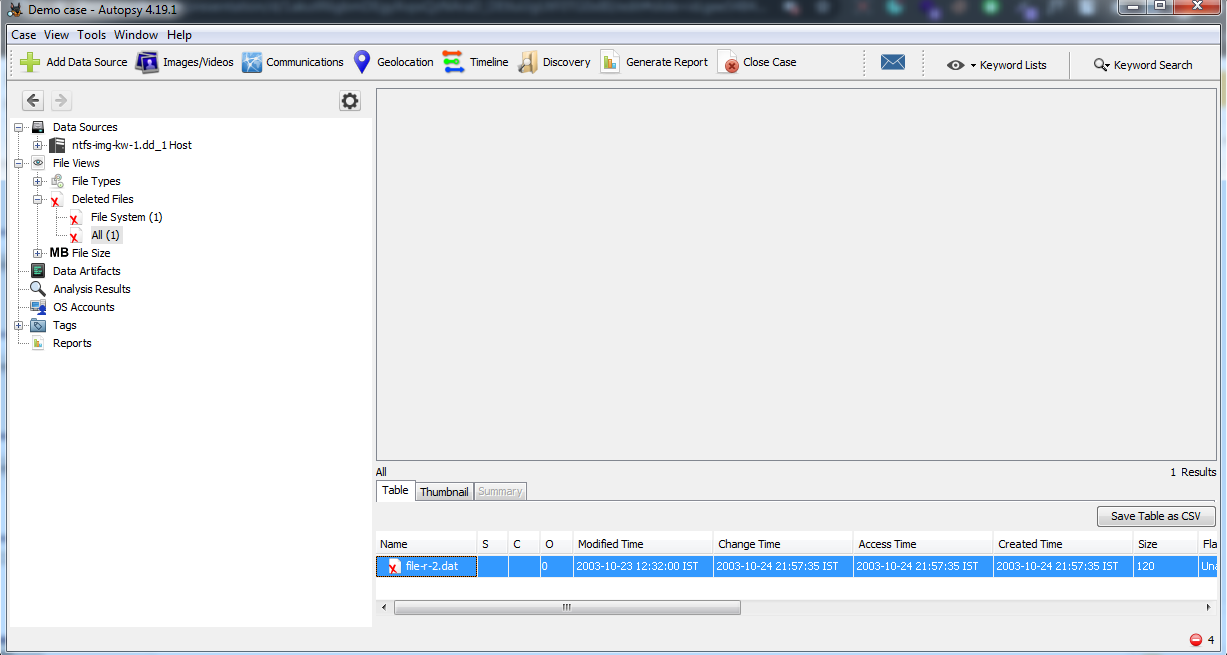Screen dimensions: 1227x655
Task: Click the Keyword Search magnifier icon
Action: click(1101, 65)
